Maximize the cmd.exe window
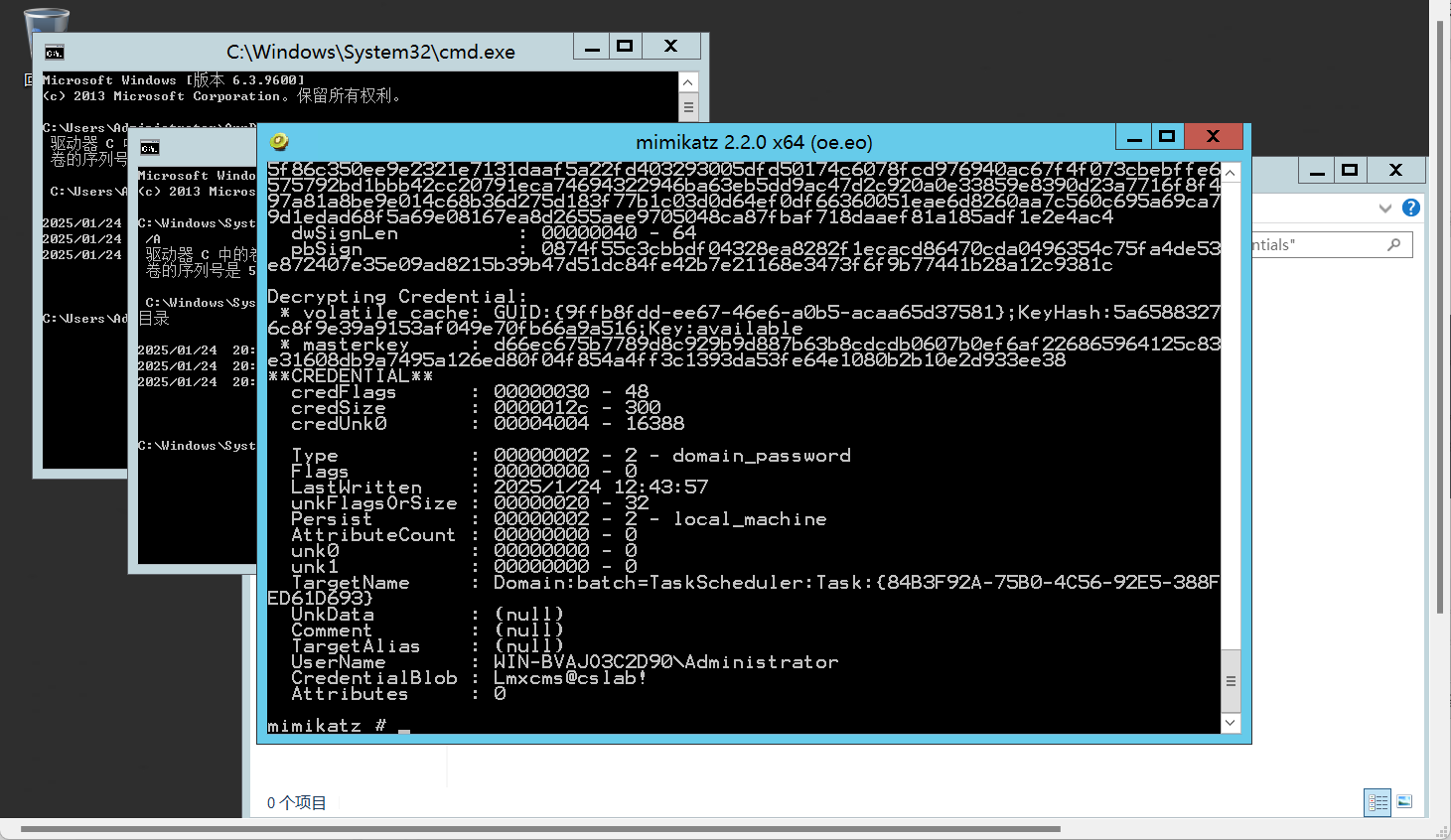This screenshot has width=1451, height=840. click(x=625, y=46)
